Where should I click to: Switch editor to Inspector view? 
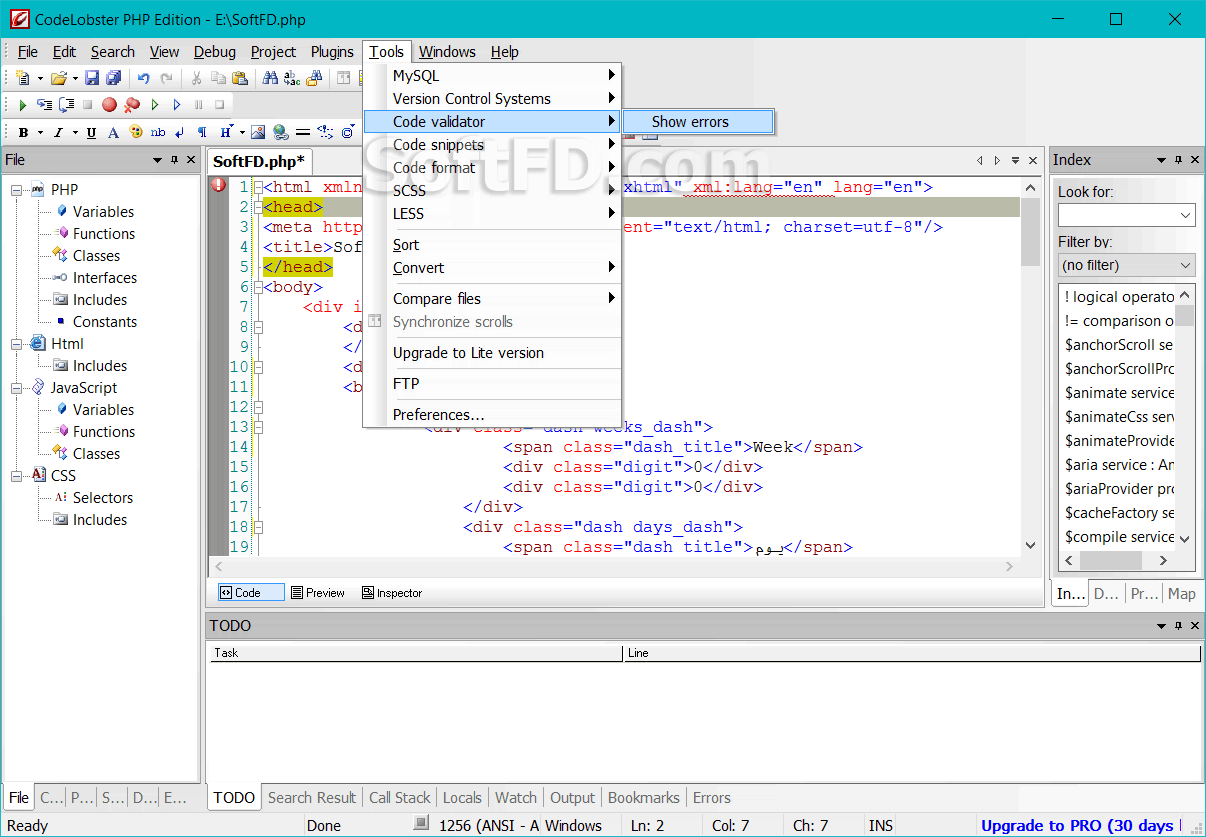click(x=392, y=593)
